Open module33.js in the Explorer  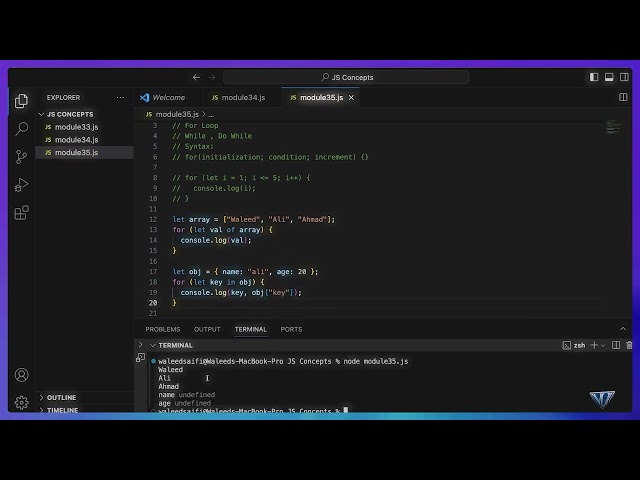[84, 127]
